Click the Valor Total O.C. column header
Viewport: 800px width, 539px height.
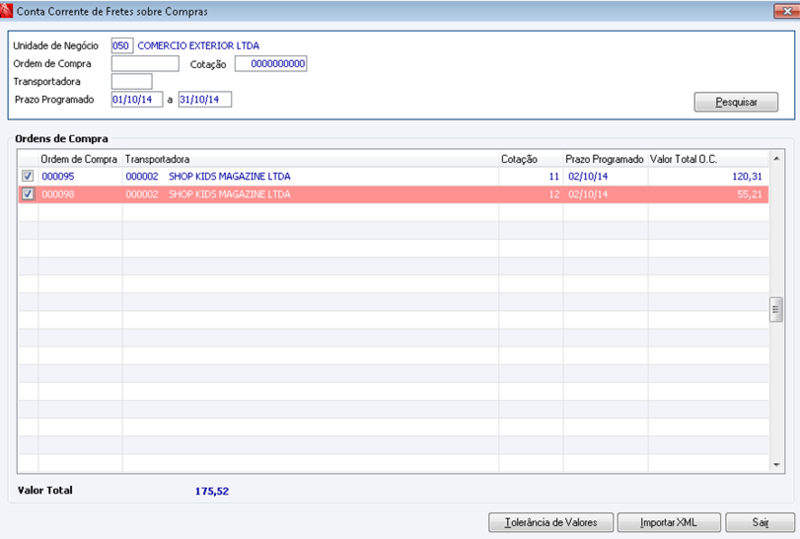(708, 159)
